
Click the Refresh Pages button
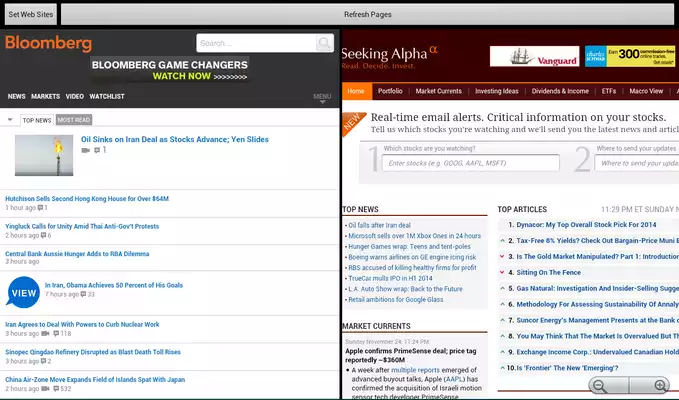(x=368, y=14)
